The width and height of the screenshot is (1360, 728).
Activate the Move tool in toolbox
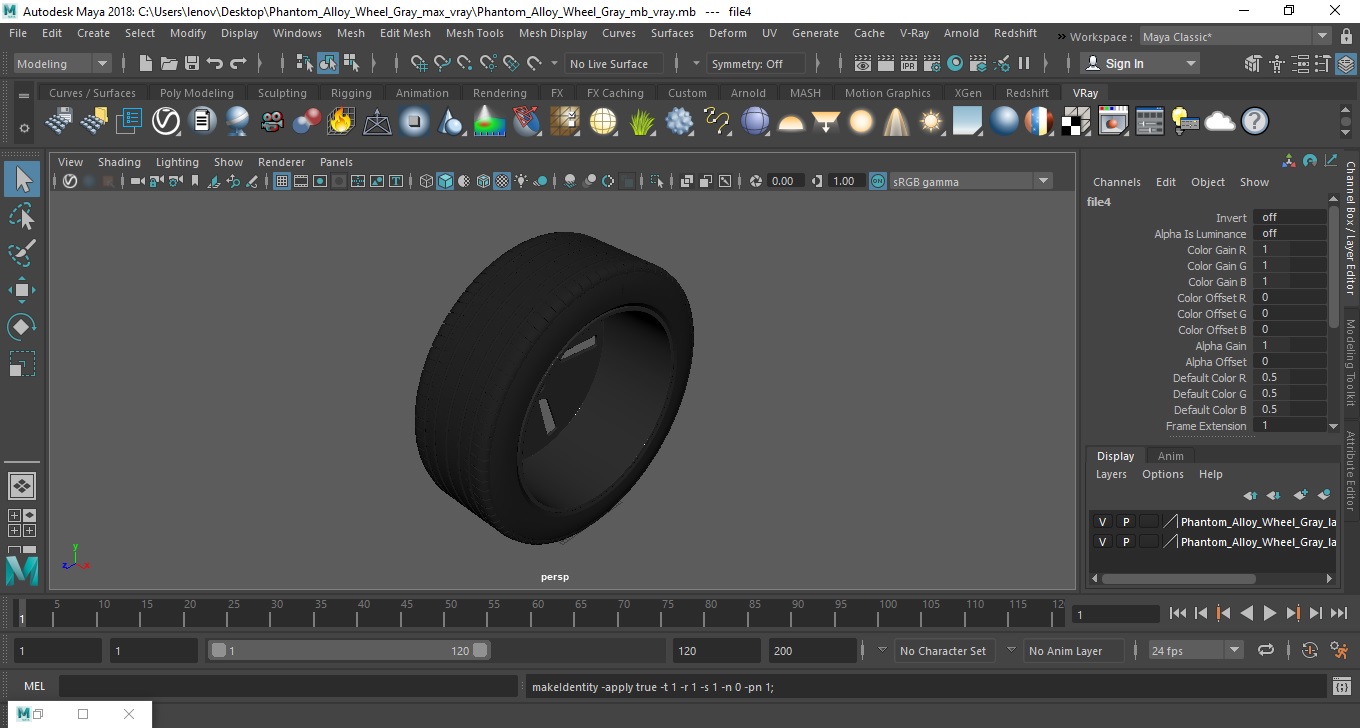tap(22, 290)
